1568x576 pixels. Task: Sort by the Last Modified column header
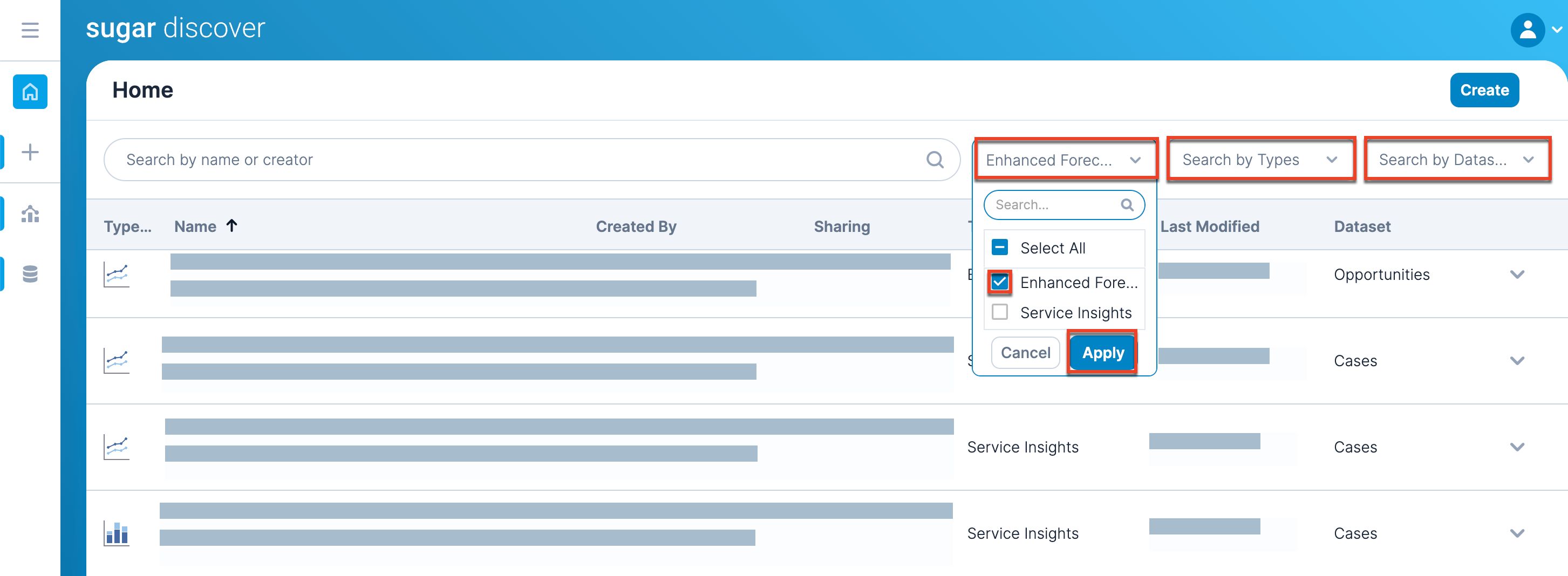1210,227
